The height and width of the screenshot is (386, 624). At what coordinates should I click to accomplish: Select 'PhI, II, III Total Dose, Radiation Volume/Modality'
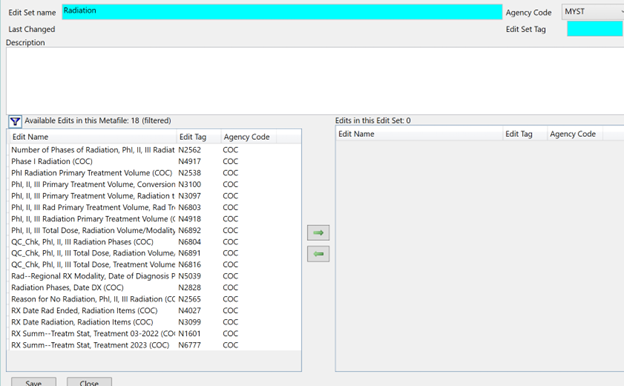[154, 230]
